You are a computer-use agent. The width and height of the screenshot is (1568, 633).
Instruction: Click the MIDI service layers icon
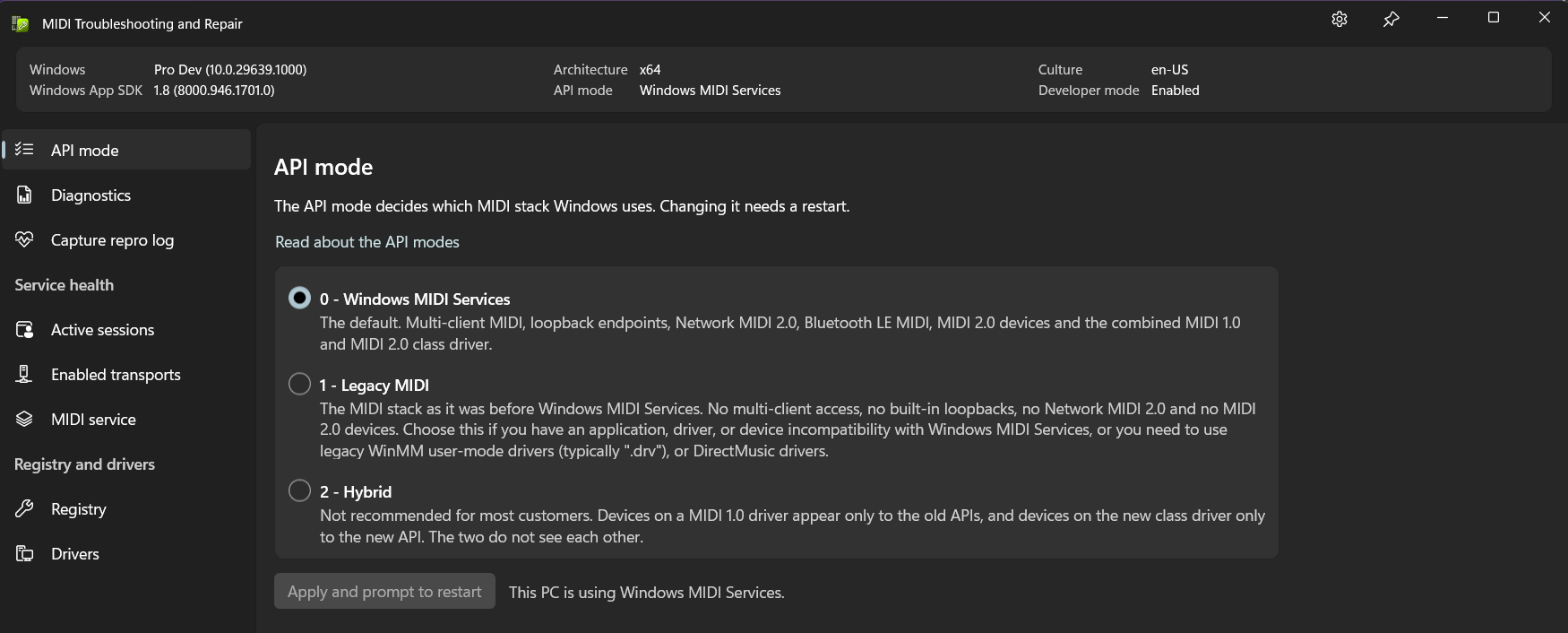click(24, 419)
